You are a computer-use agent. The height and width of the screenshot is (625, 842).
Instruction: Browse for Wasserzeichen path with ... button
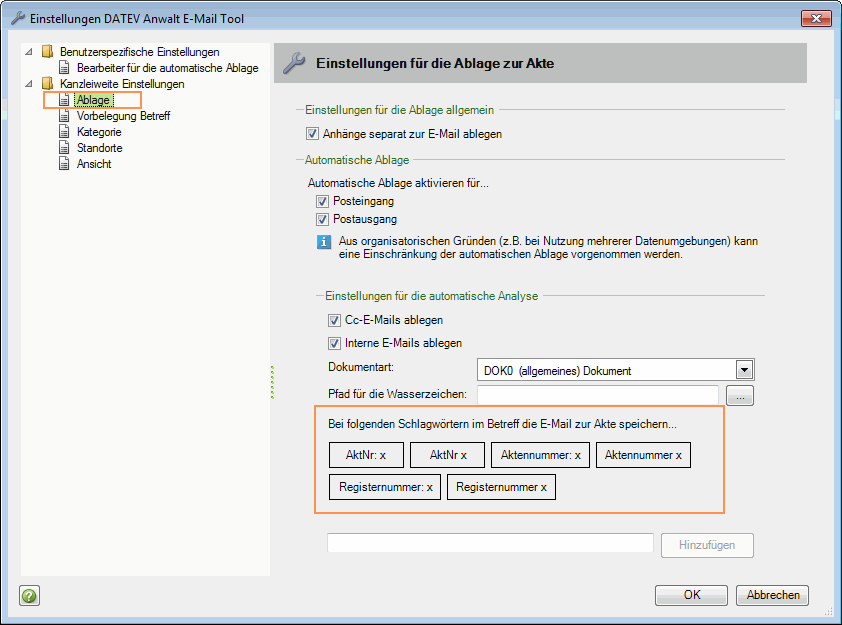740,396
